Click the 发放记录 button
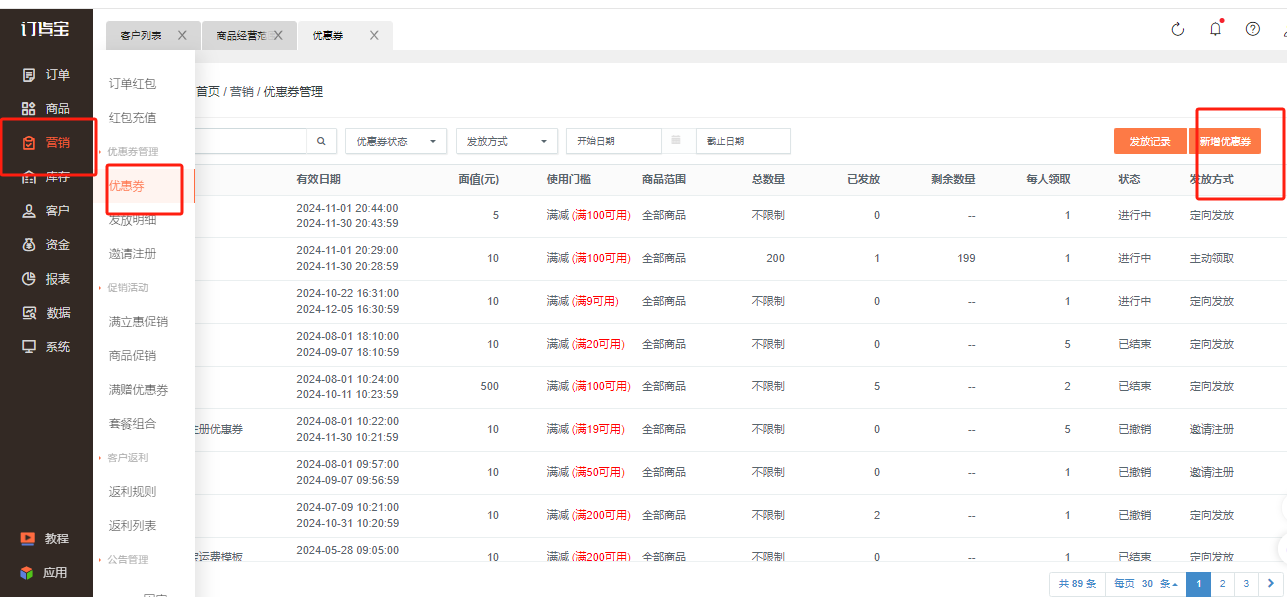Viewport: 1287px width, 597px height. (1149, 142)
